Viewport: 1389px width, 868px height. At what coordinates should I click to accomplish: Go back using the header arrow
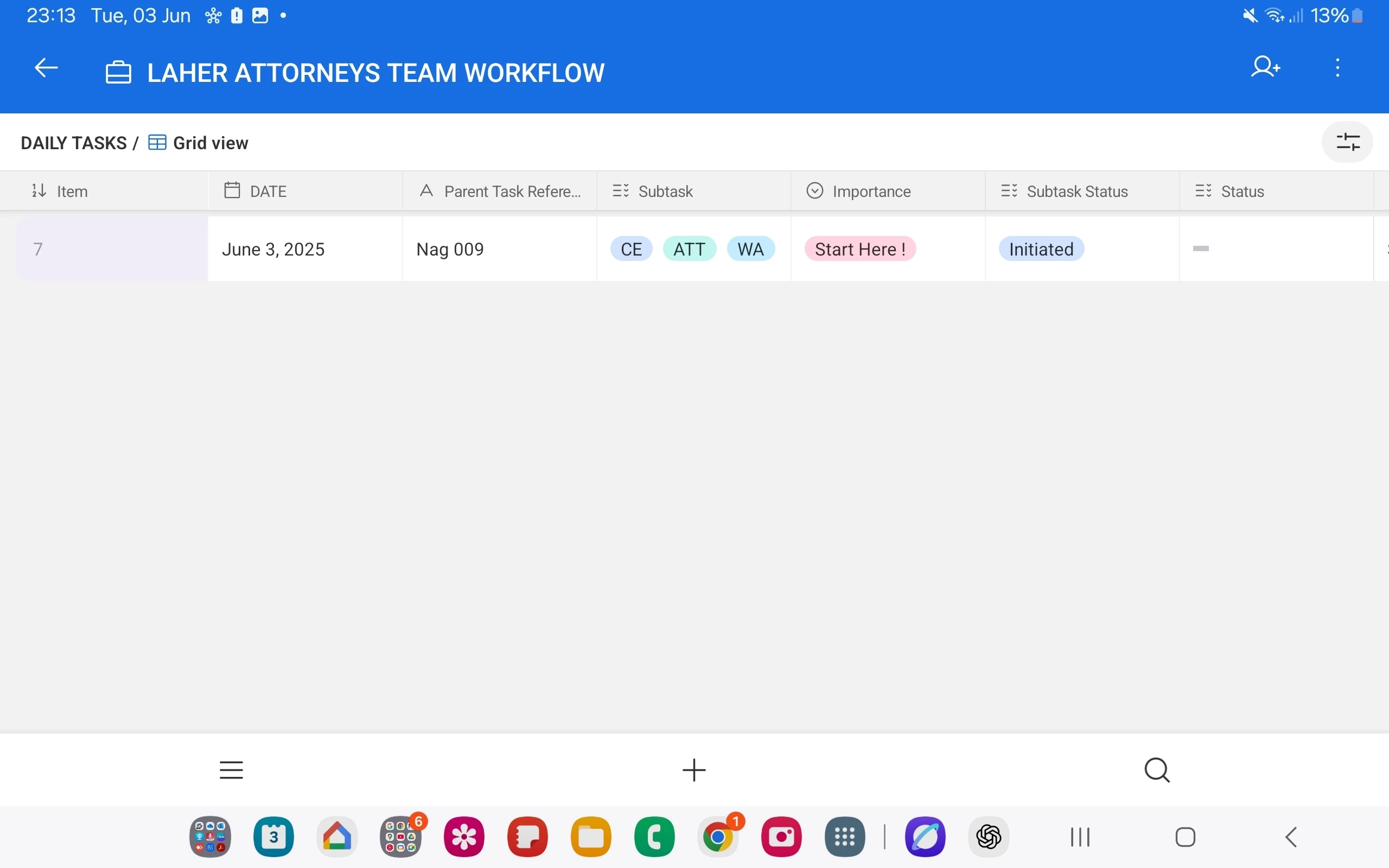46,68
